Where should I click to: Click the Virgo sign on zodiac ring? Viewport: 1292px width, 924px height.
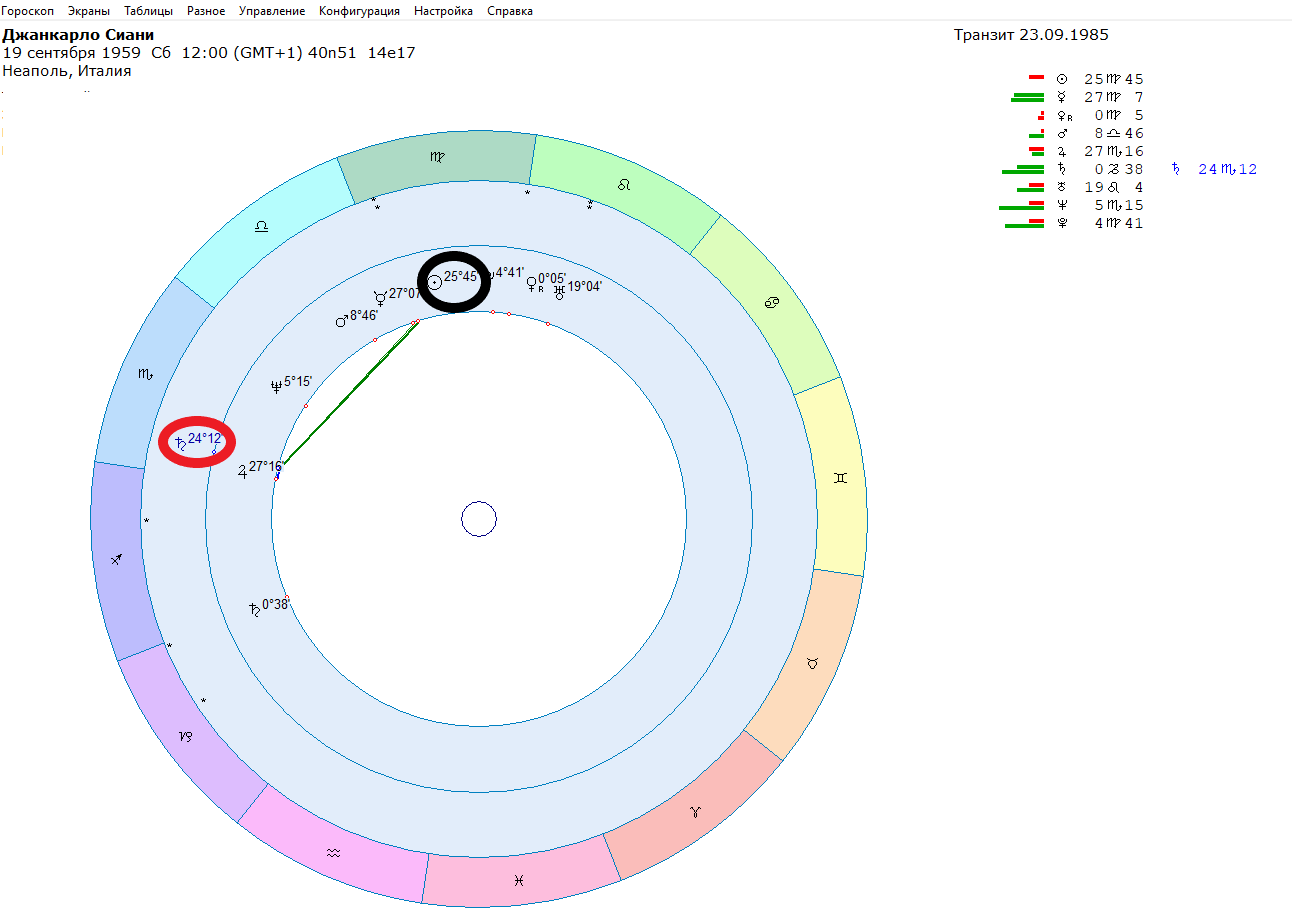coord(438,157)
